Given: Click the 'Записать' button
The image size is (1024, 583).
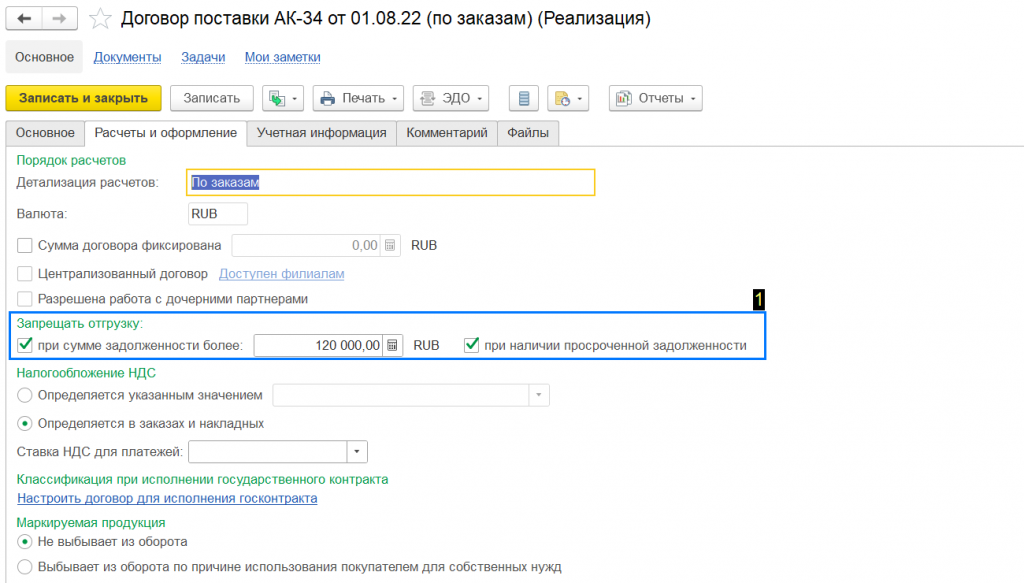Looking at the screenshot, I should [212, 99].
